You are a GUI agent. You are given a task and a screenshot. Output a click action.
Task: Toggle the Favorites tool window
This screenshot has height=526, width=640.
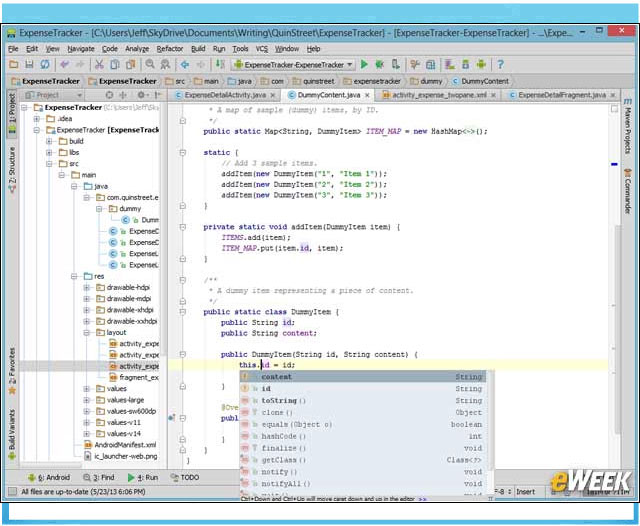pos(12,370)
